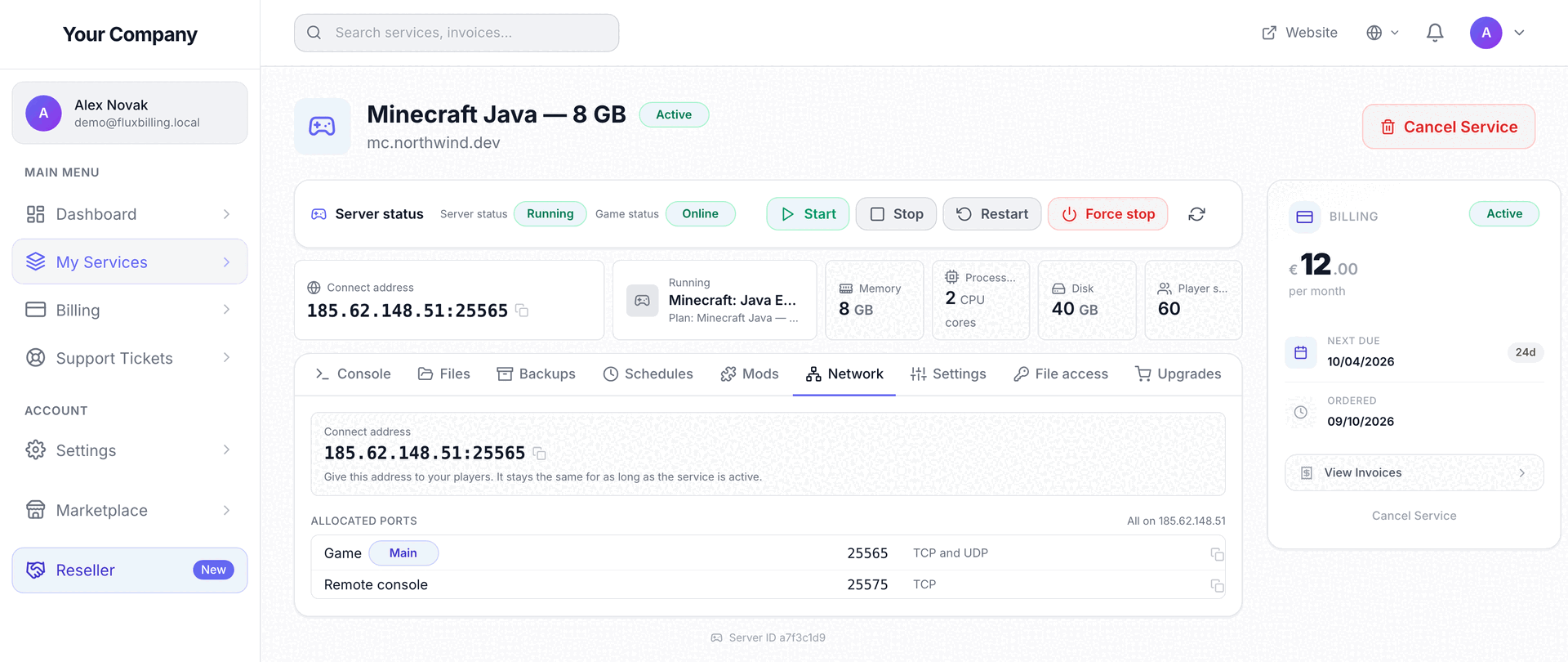
Task: Click the Support Tickets lifebuoy icon
Action: pos(35,358)
